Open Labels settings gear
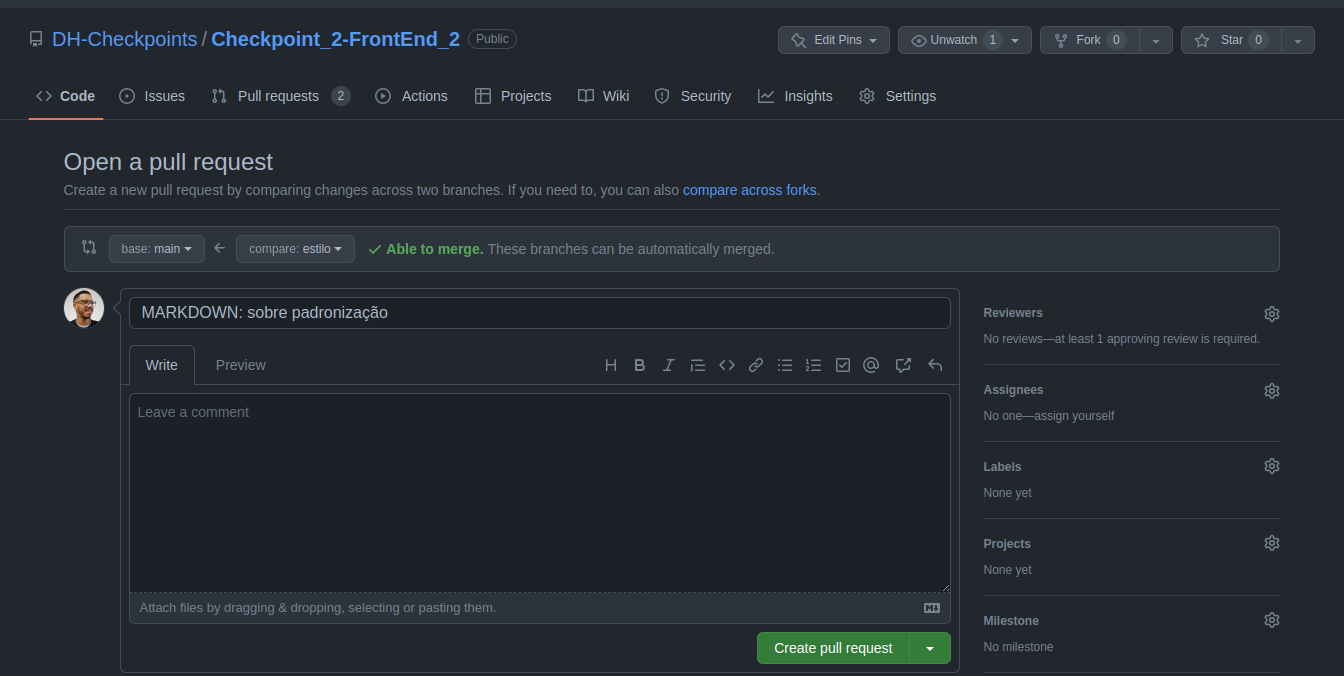 coord(1272,466)
